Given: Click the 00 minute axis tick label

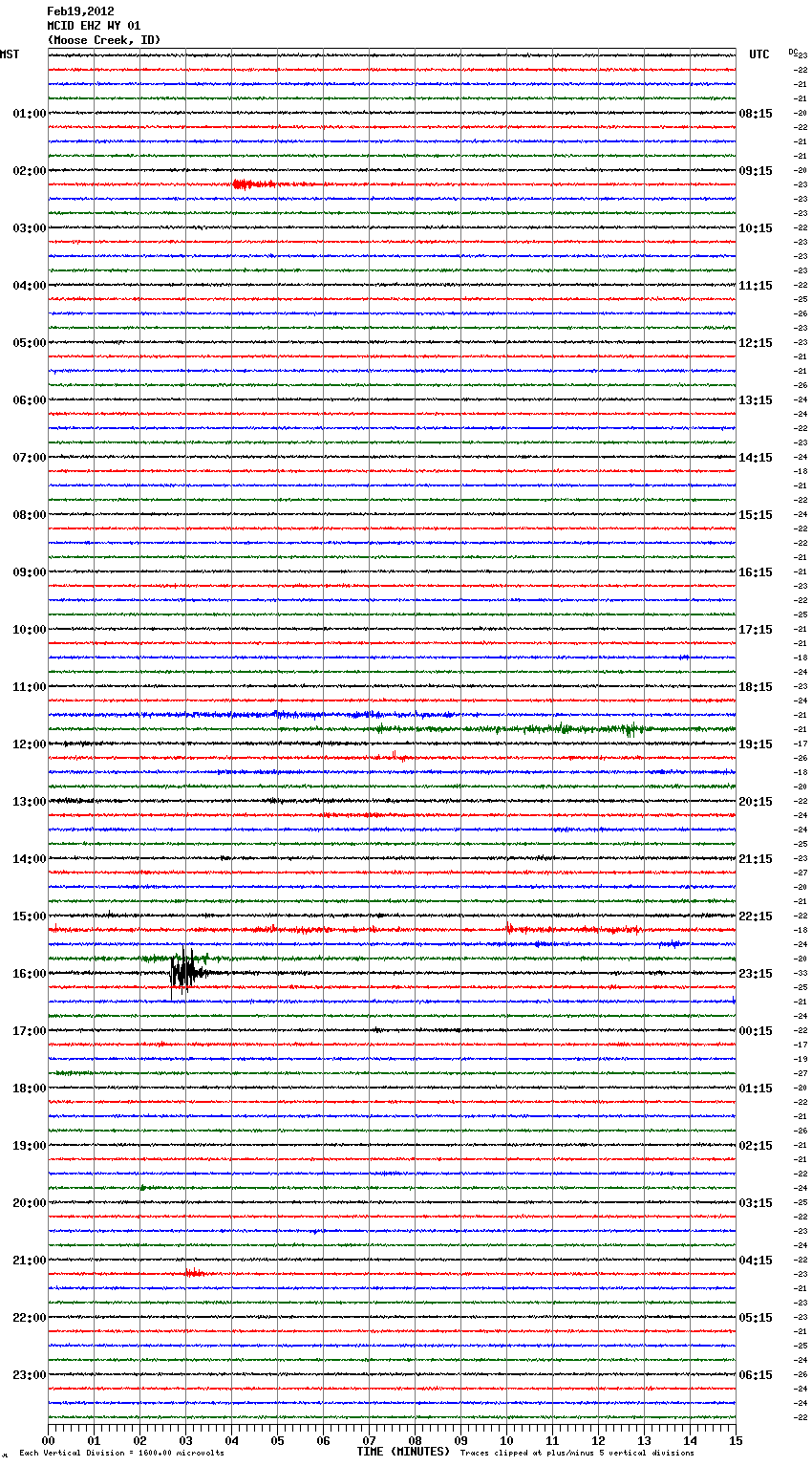Looking at the screenshot, I should point(48,1440).
